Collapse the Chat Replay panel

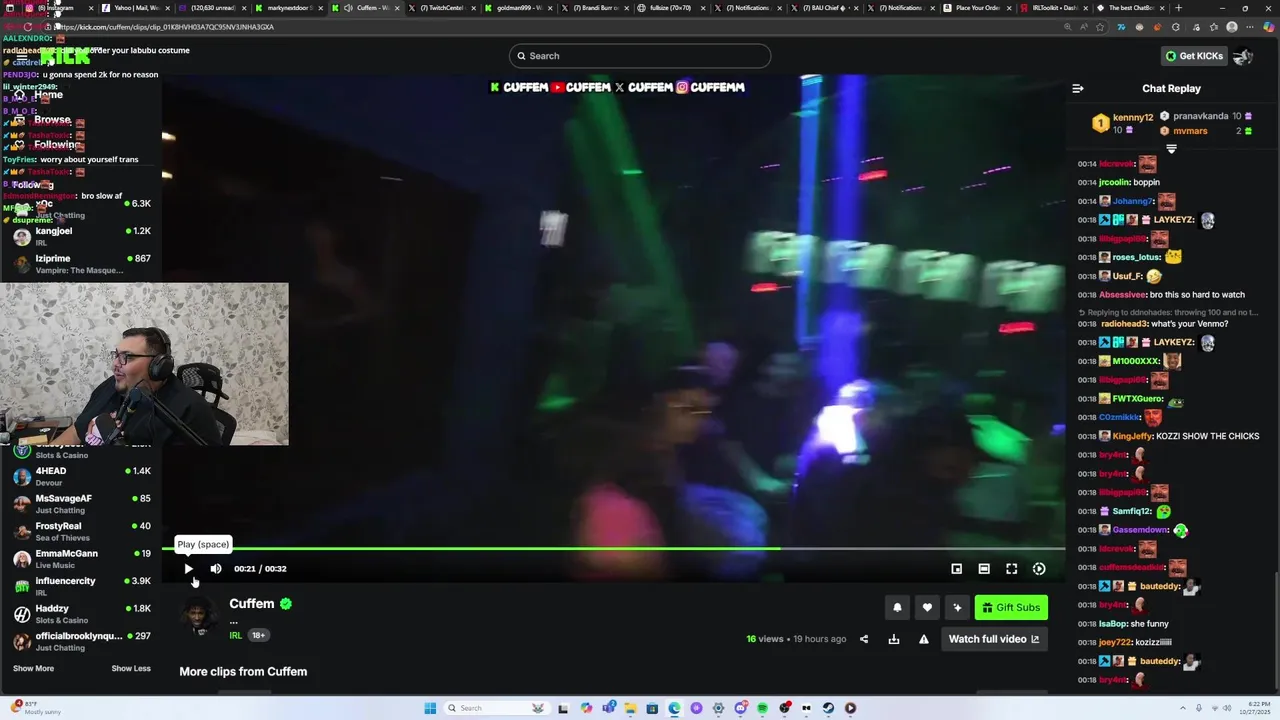[1078, 88]
